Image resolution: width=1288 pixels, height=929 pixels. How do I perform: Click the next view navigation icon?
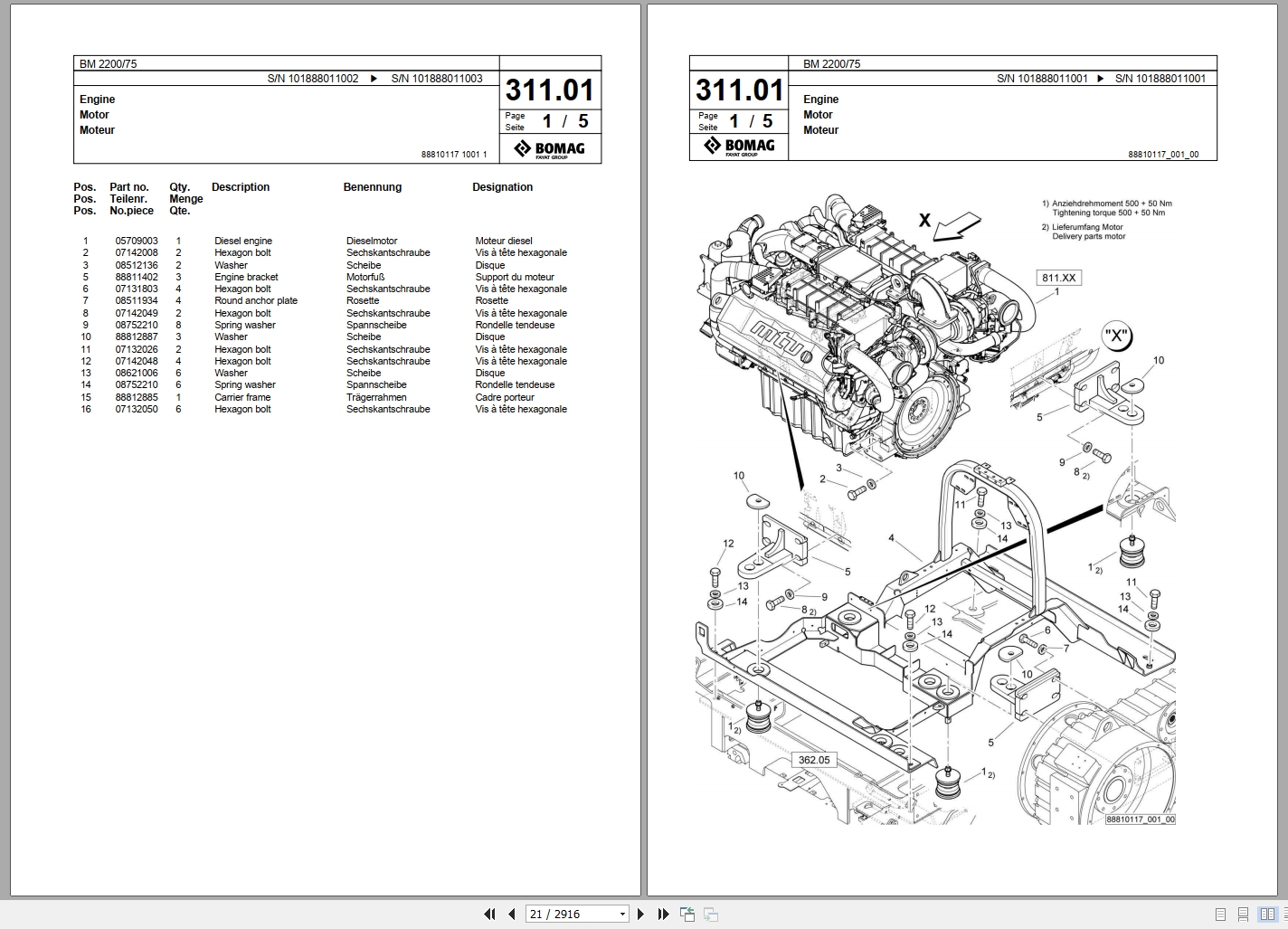tap(711, 914)
